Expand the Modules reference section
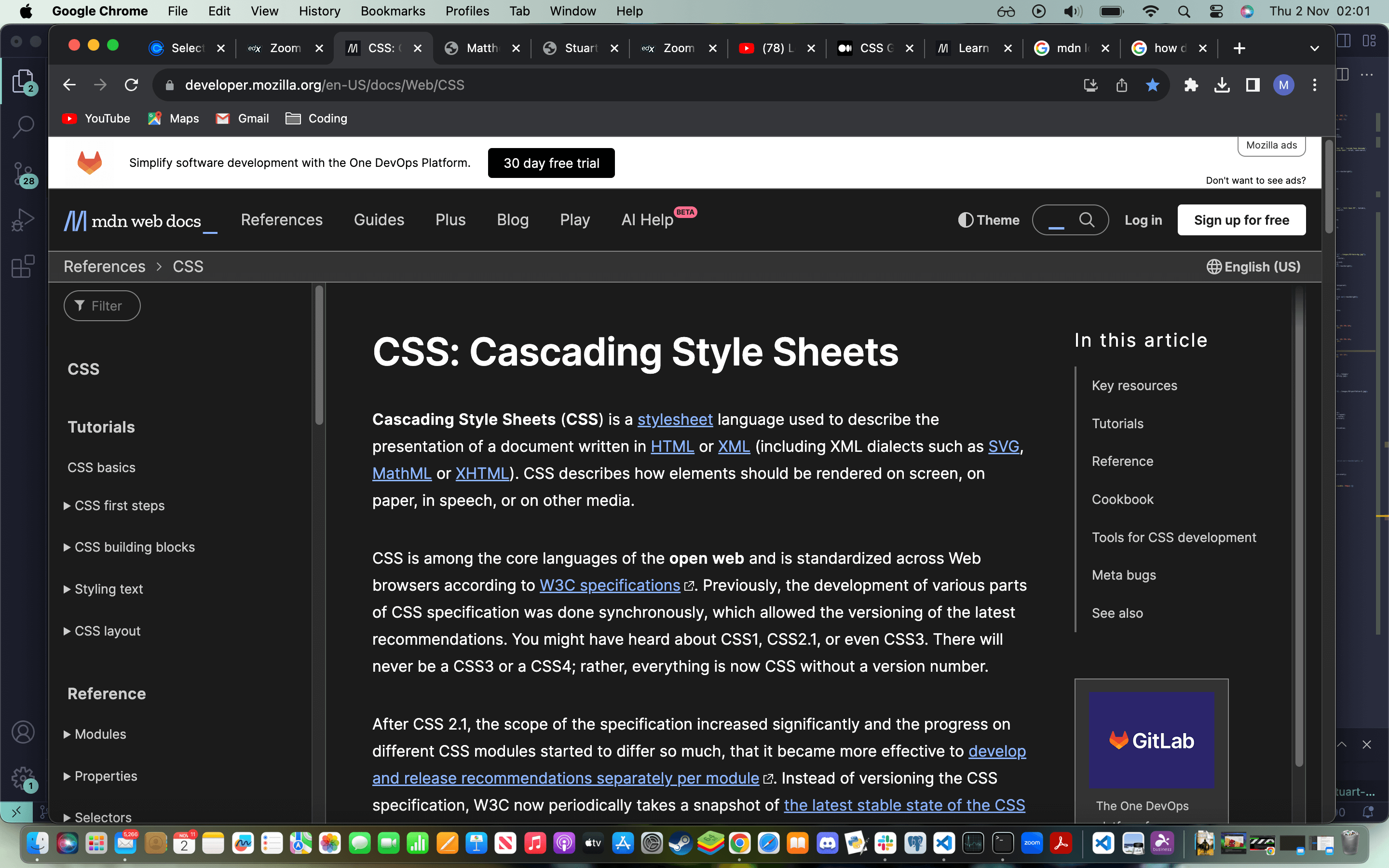 [x=100, y=733]
